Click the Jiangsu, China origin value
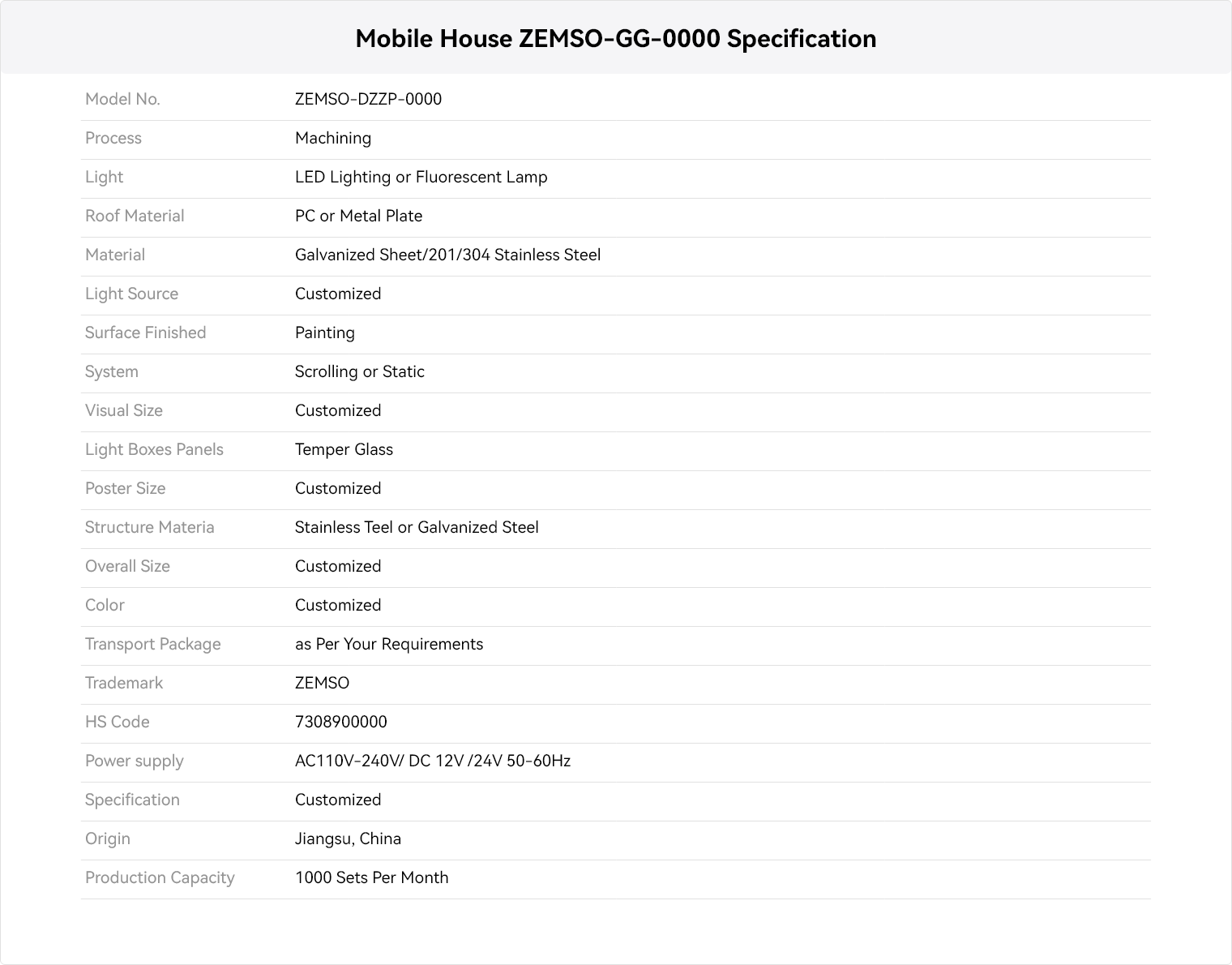 coord(348,838)
